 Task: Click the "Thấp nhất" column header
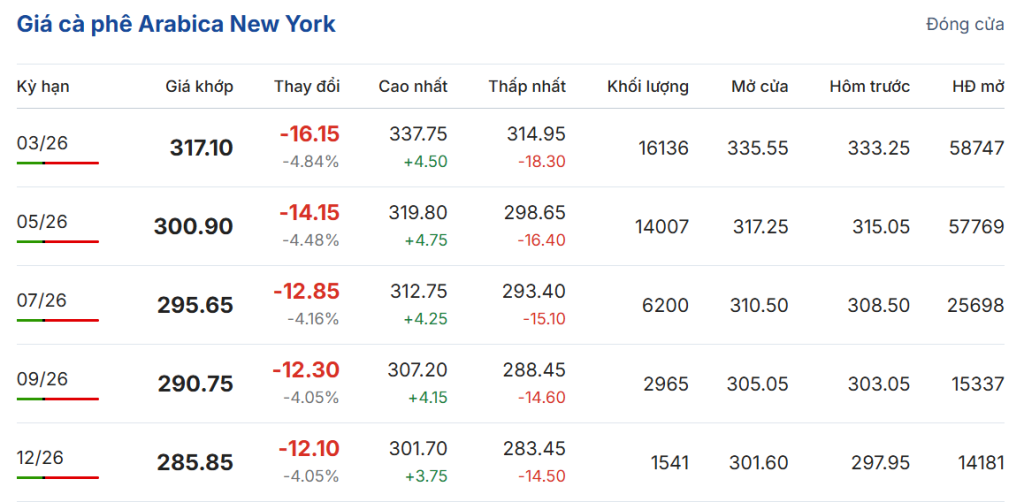click(x=527, y=87)
